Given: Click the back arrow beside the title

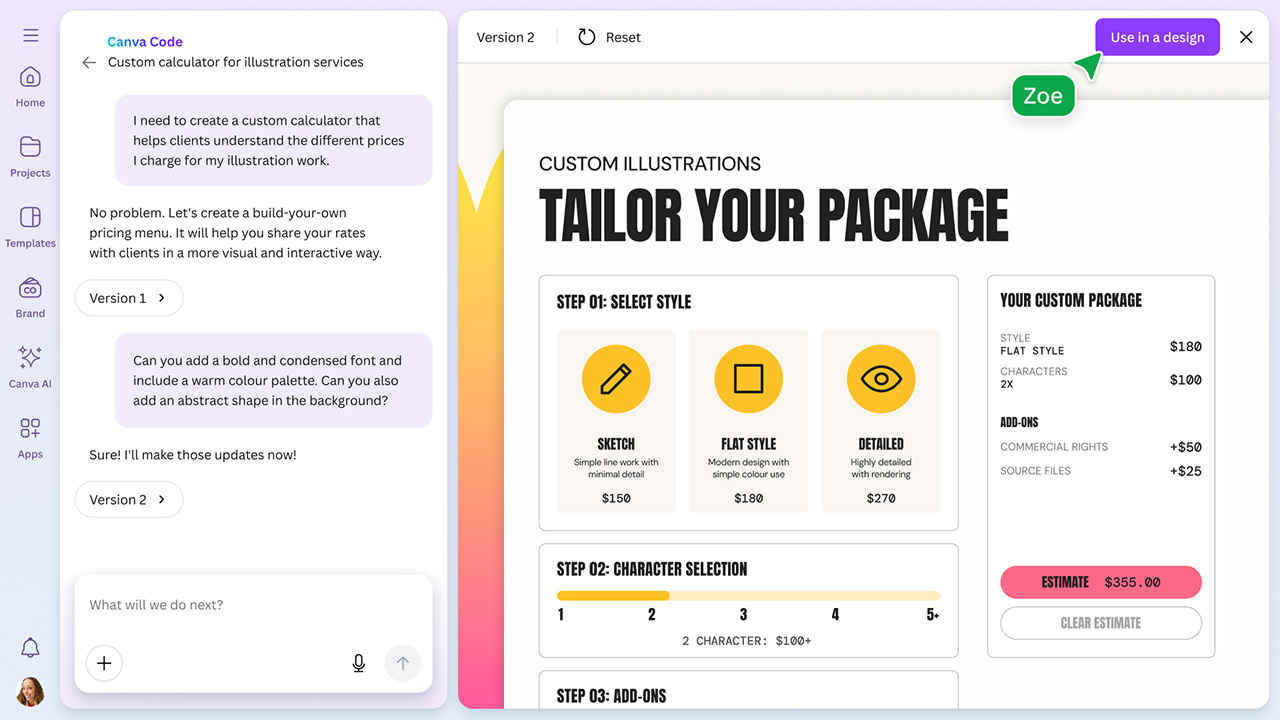Looking at the screenshot, I should coord(89,62).
